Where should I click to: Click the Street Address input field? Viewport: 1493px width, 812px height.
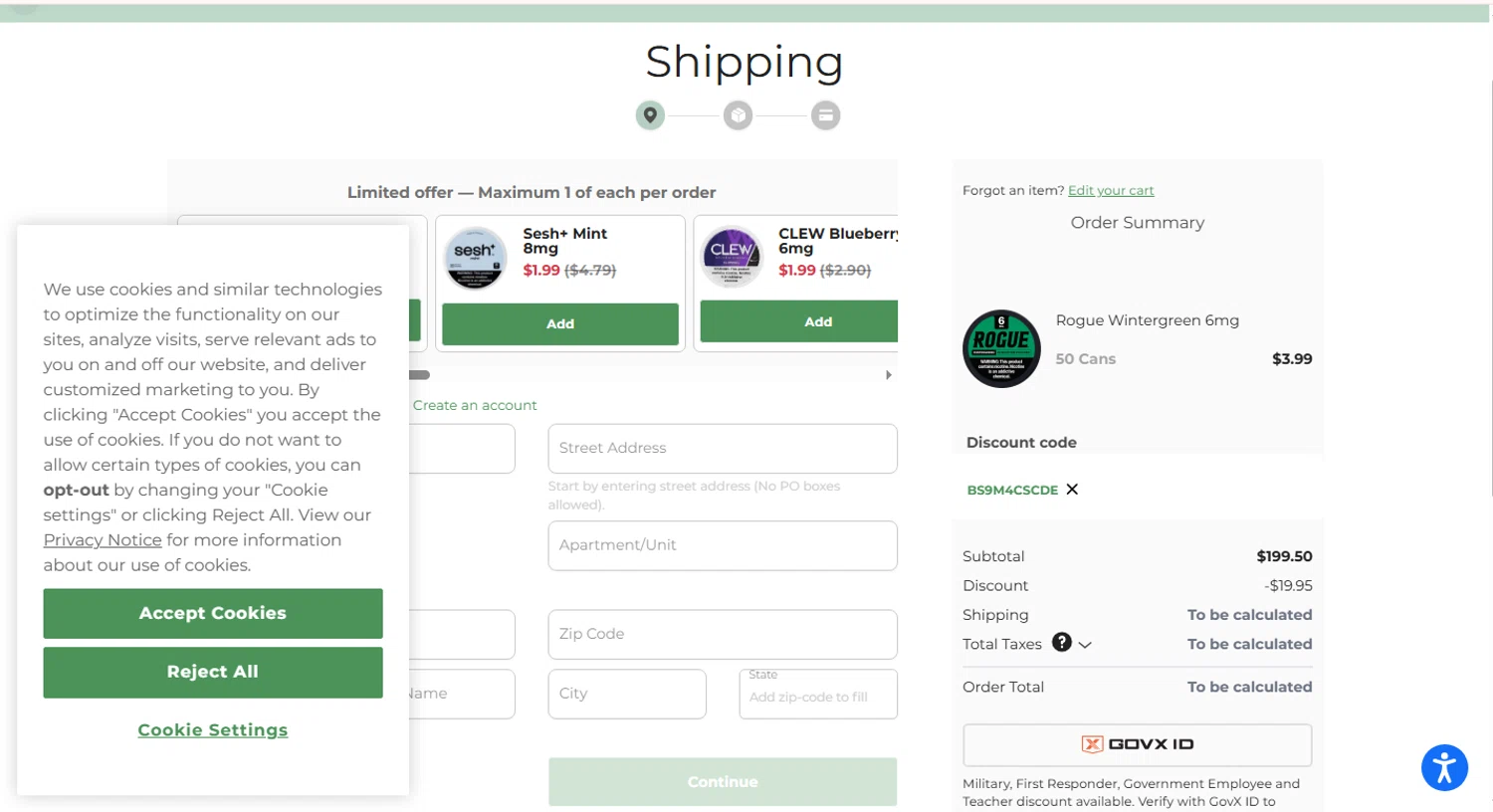(x=723, y=449)
